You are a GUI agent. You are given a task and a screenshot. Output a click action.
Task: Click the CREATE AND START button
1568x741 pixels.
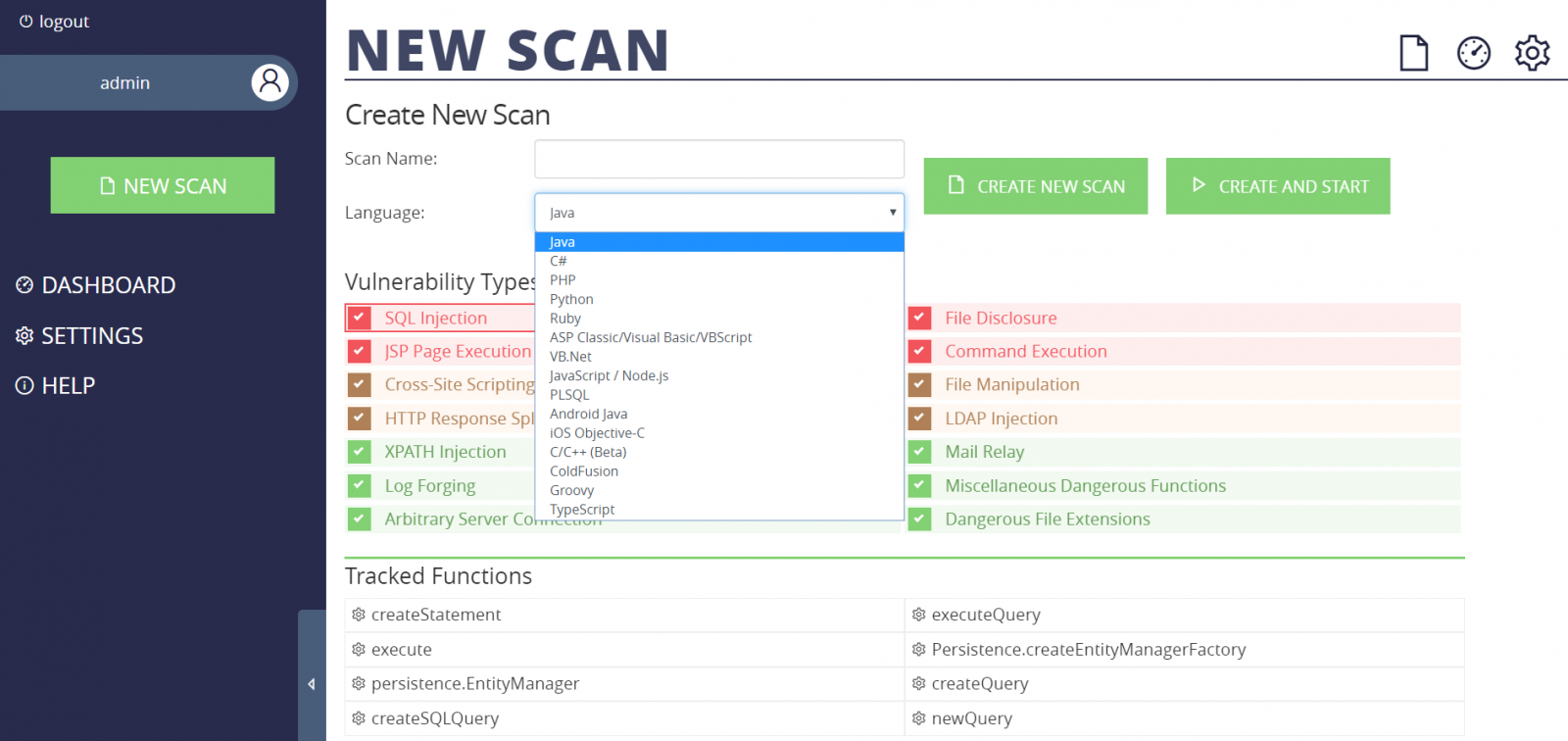click(x=1278, y=186)
